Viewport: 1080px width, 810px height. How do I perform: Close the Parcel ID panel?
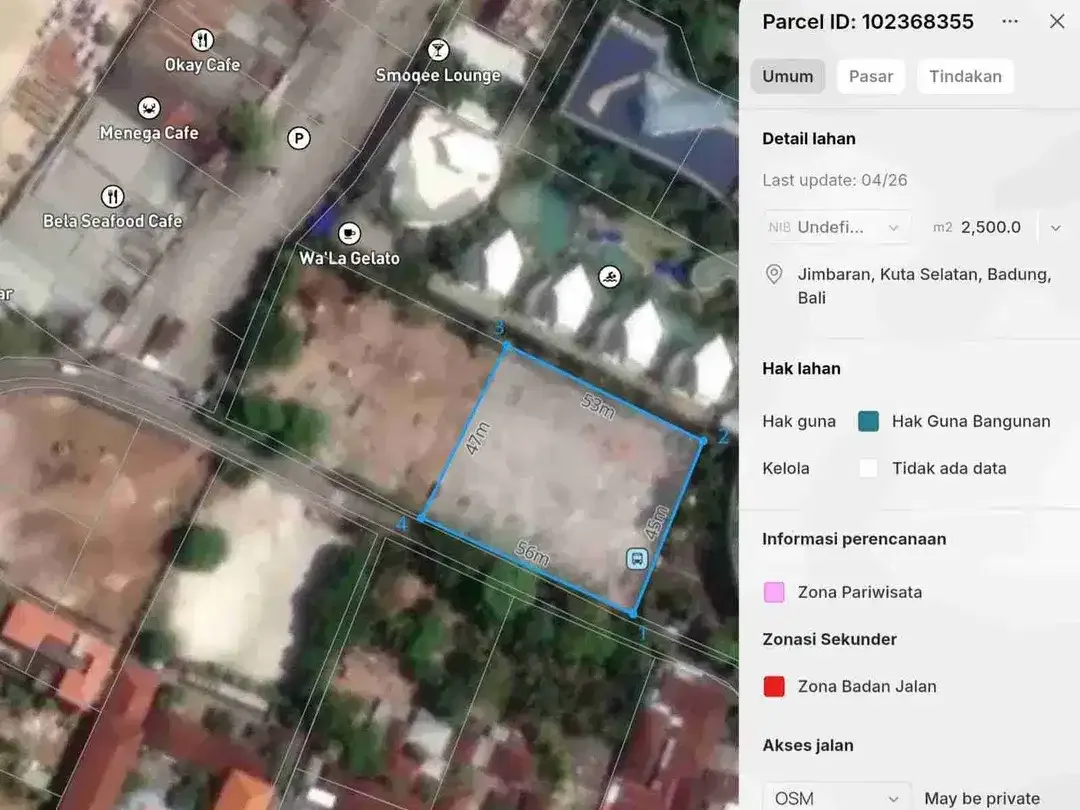[1057, 21]
